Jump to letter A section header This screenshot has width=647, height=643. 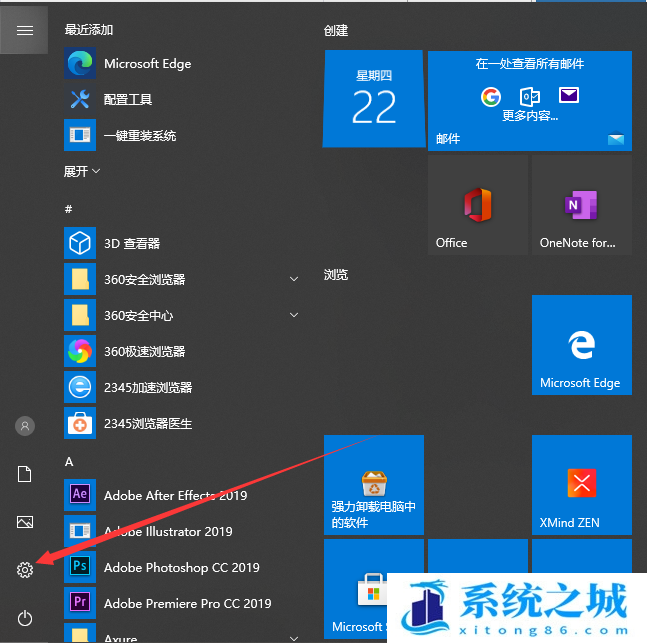click(69, 461)
